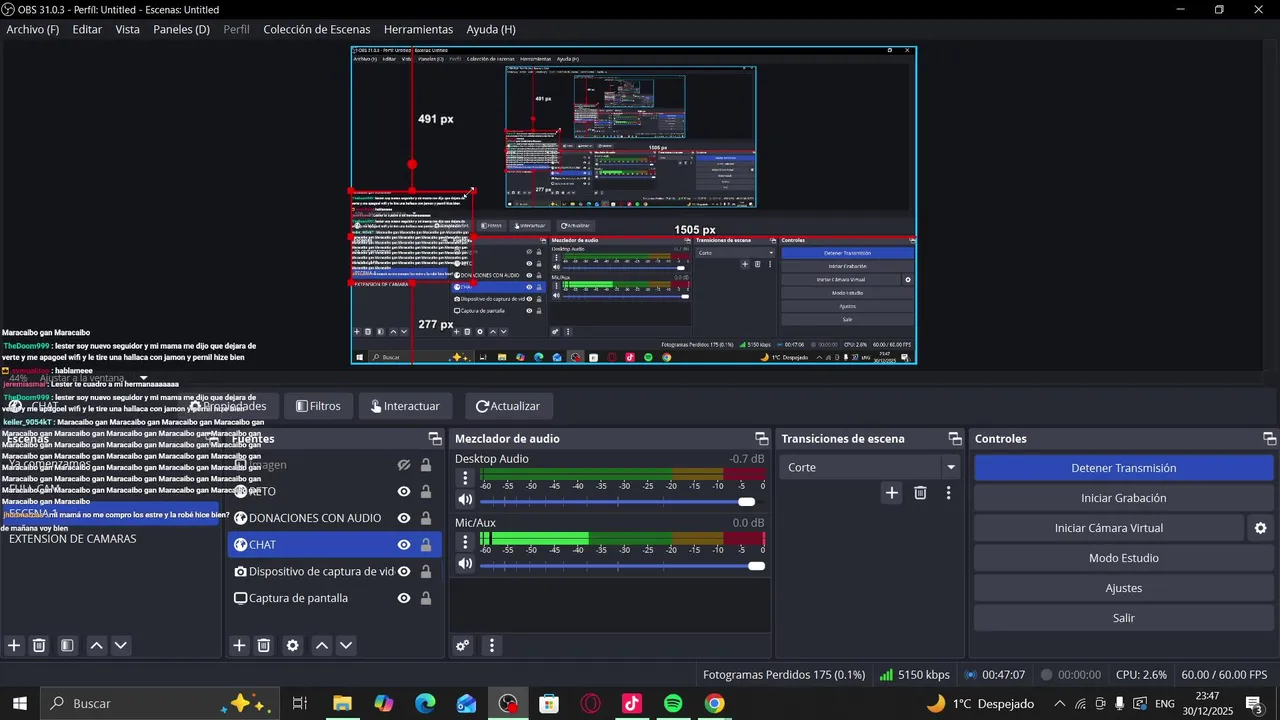The width and height of the screenshot is (1280, 720).
Task: Open virtual camera settings gear
Action: 1260,528
